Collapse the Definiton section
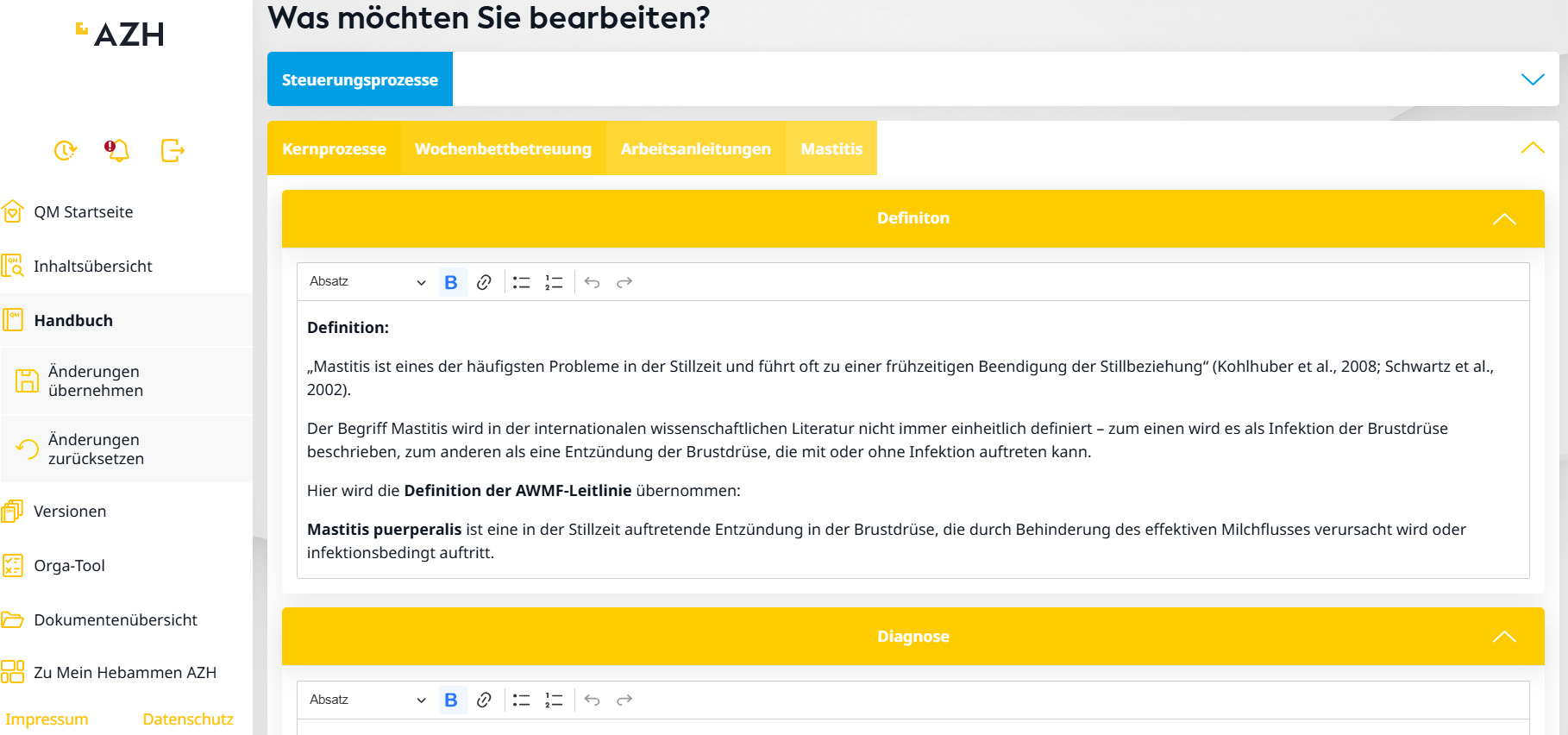The height and width of the screenshot is (735, 1568). tap(1503, 219)
